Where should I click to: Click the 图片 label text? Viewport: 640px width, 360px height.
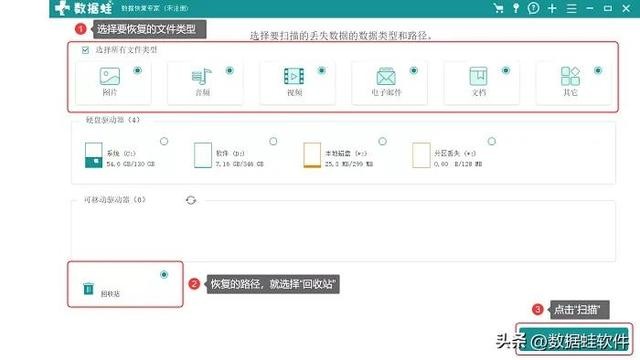(x=110, y=93)
